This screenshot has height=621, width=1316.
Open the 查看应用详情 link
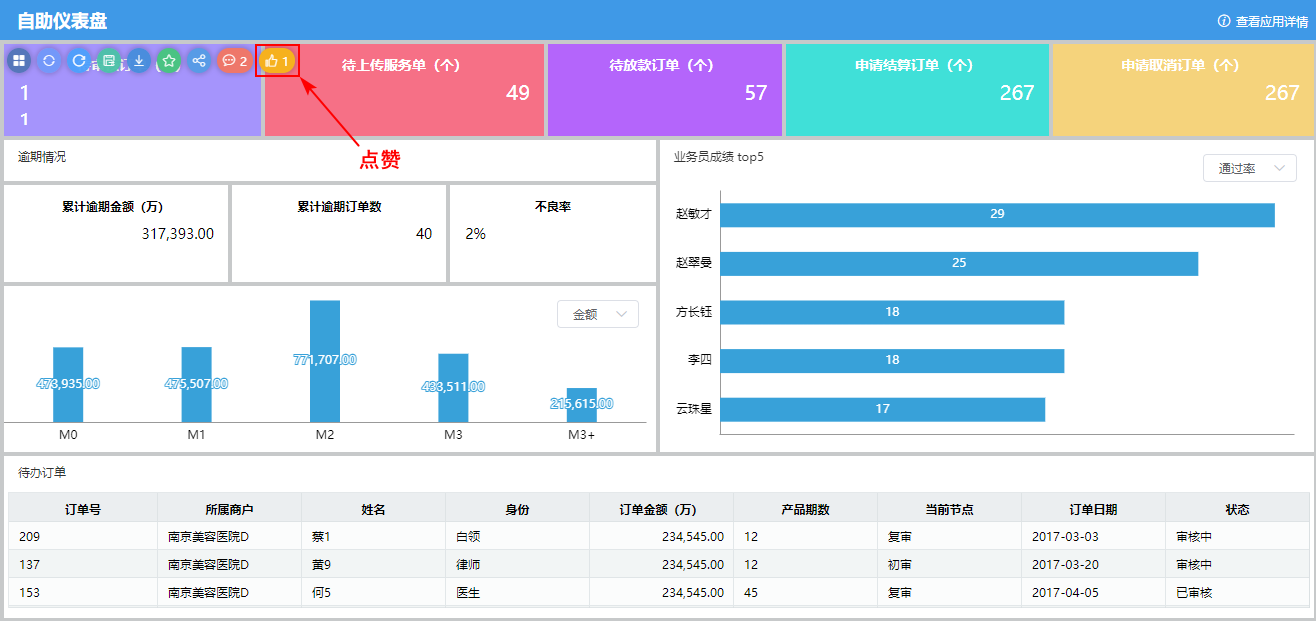[1271, 21]
